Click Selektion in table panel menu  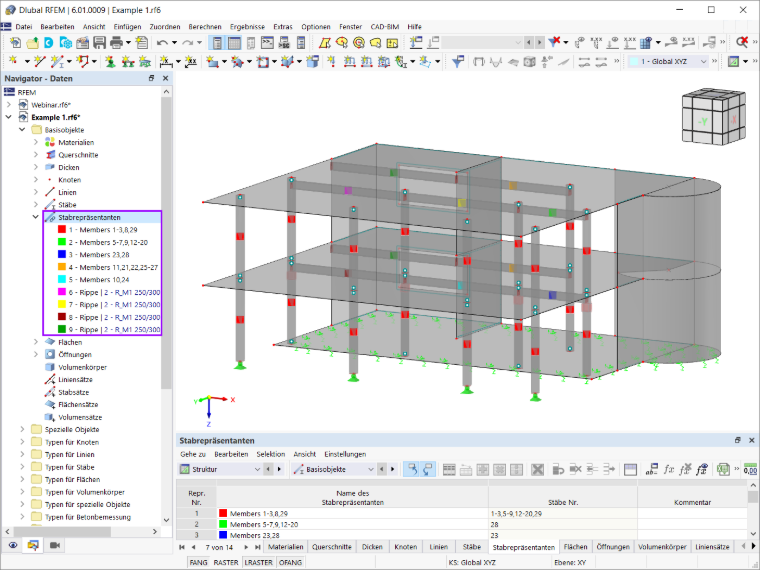click(270, 454)
